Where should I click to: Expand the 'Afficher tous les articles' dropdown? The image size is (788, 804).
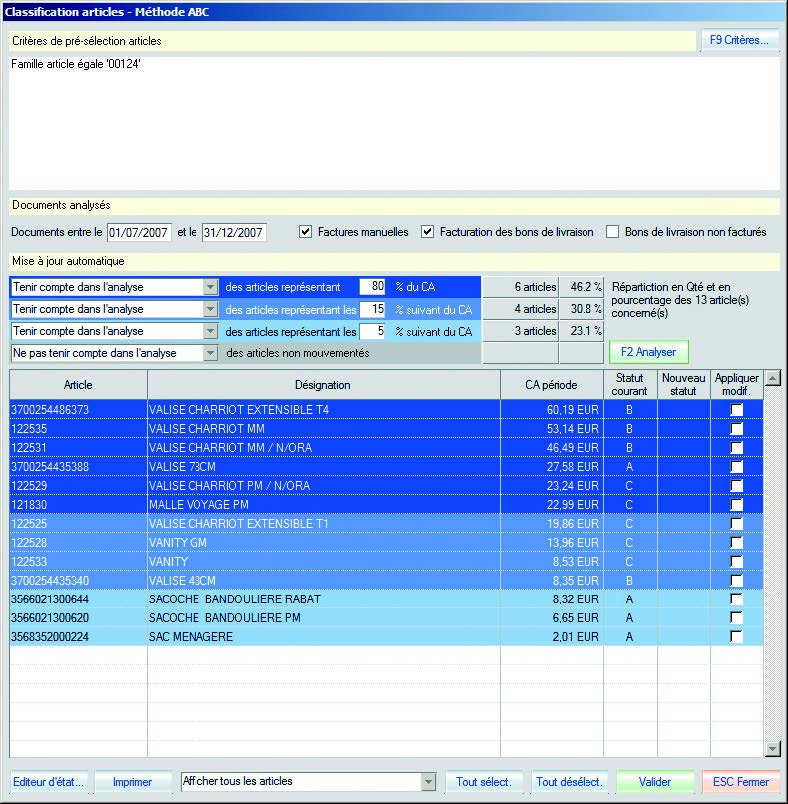[x=429, y=781]
